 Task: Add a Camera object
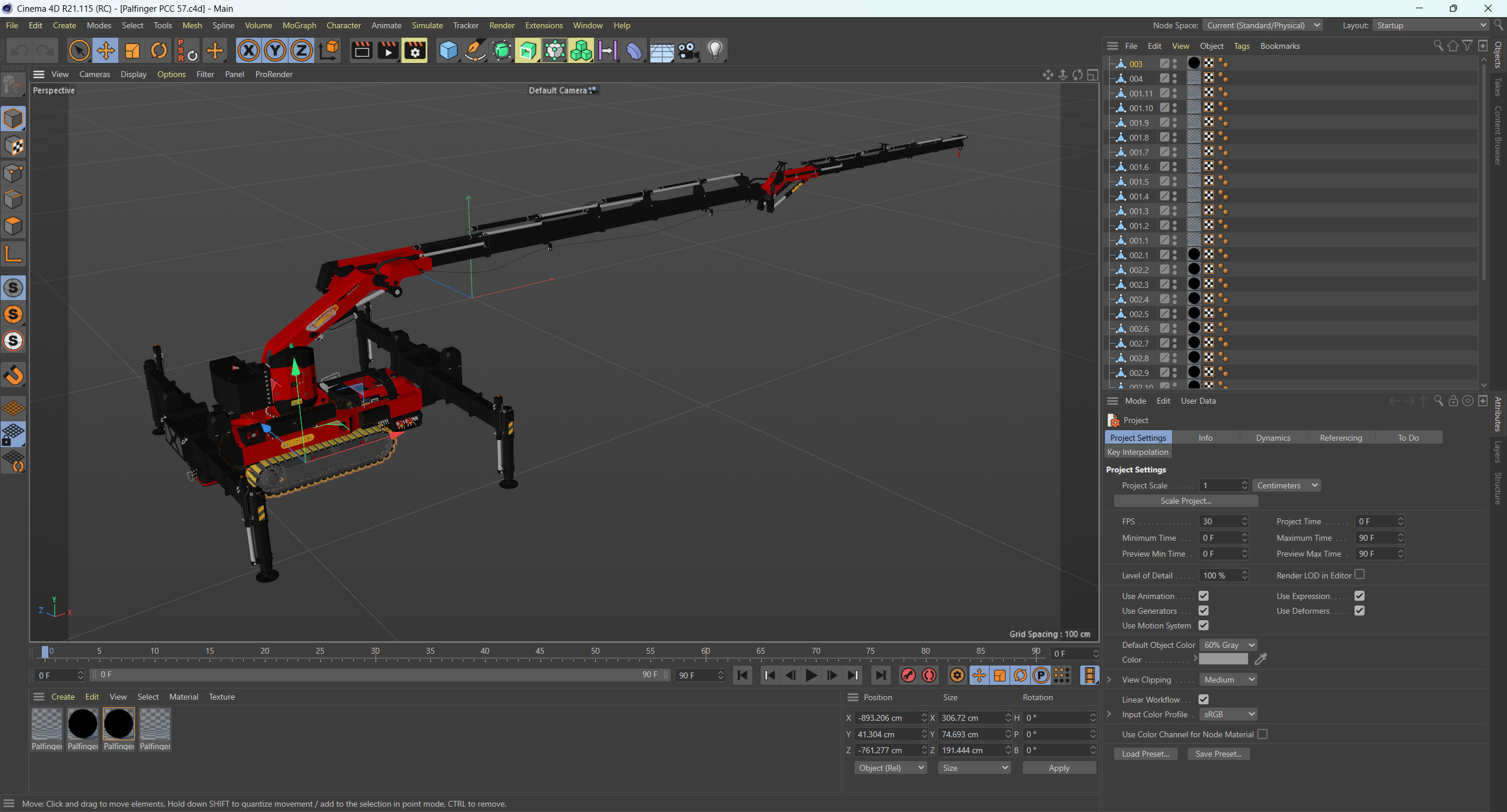[x=688, y=51]
